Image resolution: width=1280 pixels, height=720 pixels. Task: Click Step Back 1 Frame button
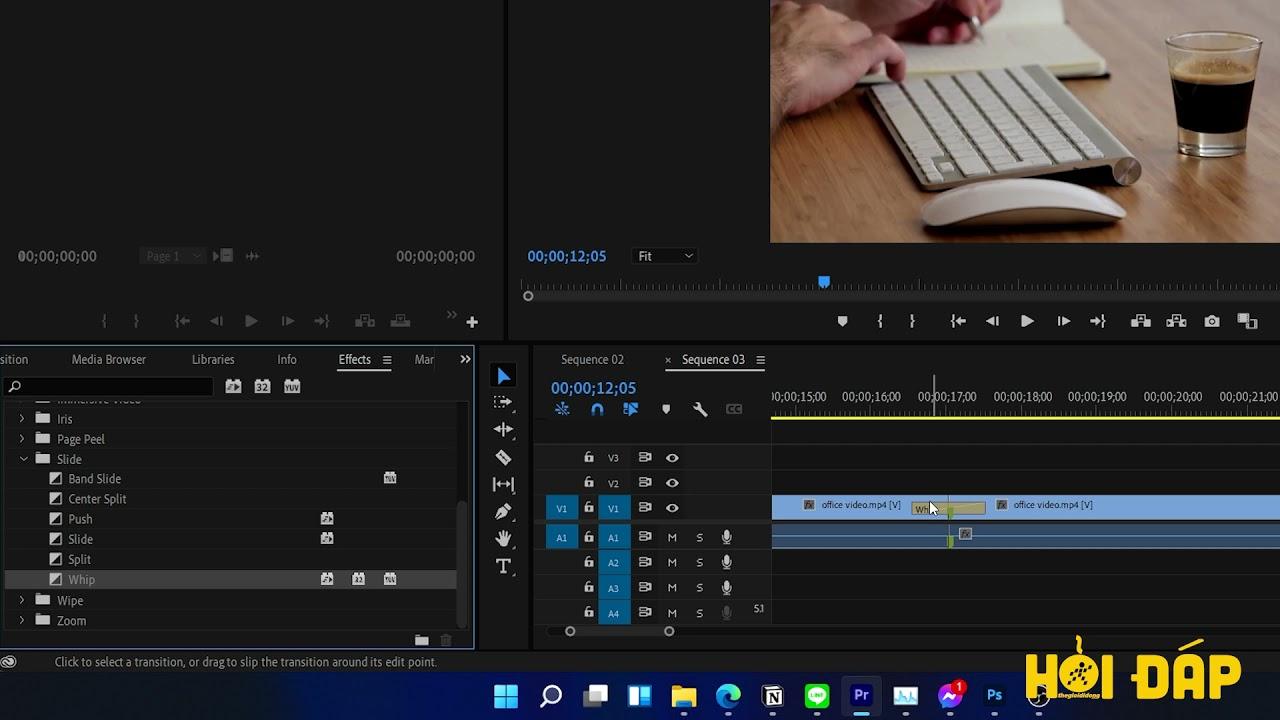pos(992,321)
